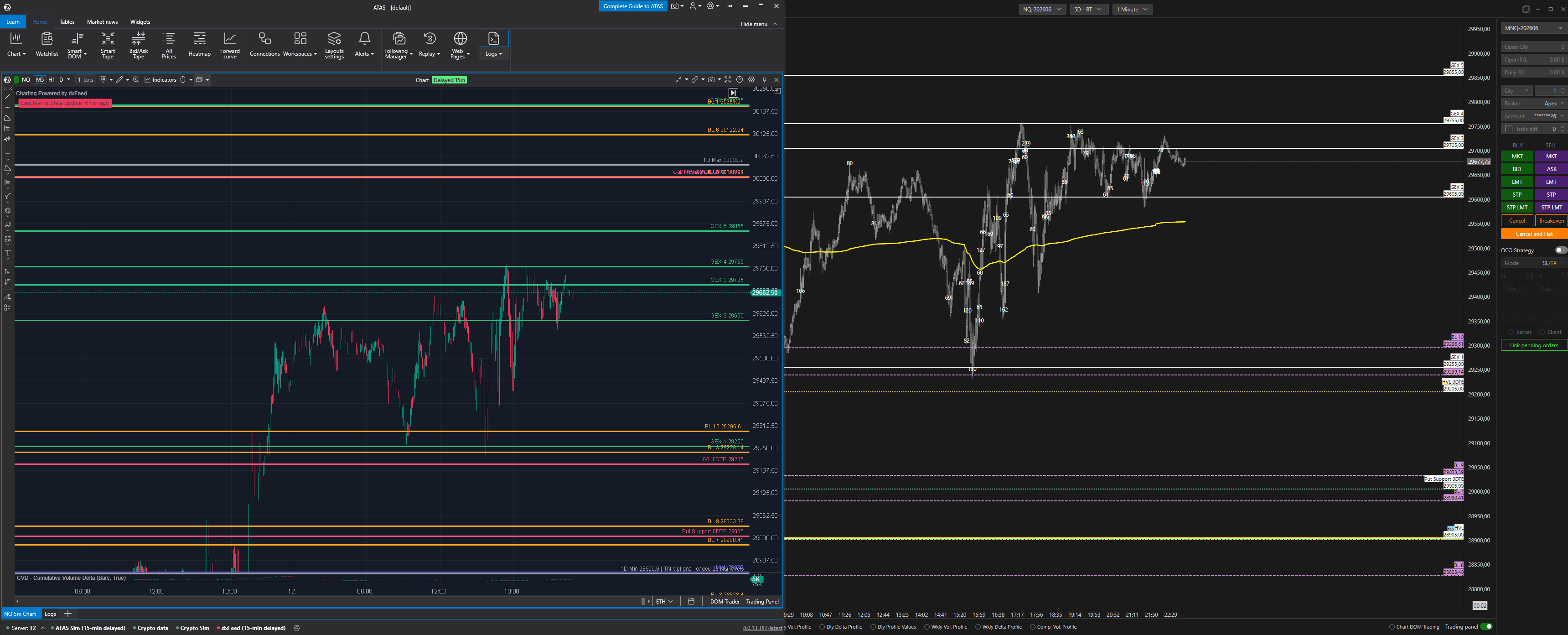Open Layouts settings
The width and height of the screenshot is (1568, 635).
(334, 44)
